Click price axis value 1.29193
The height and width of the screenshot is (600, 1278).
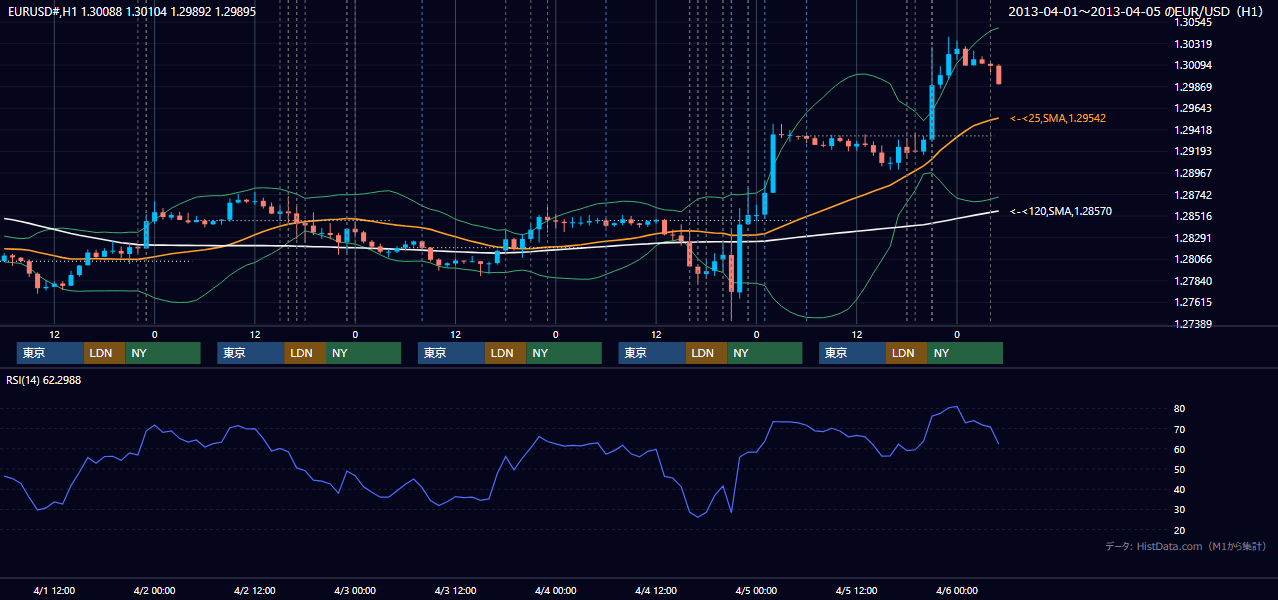1193,151
